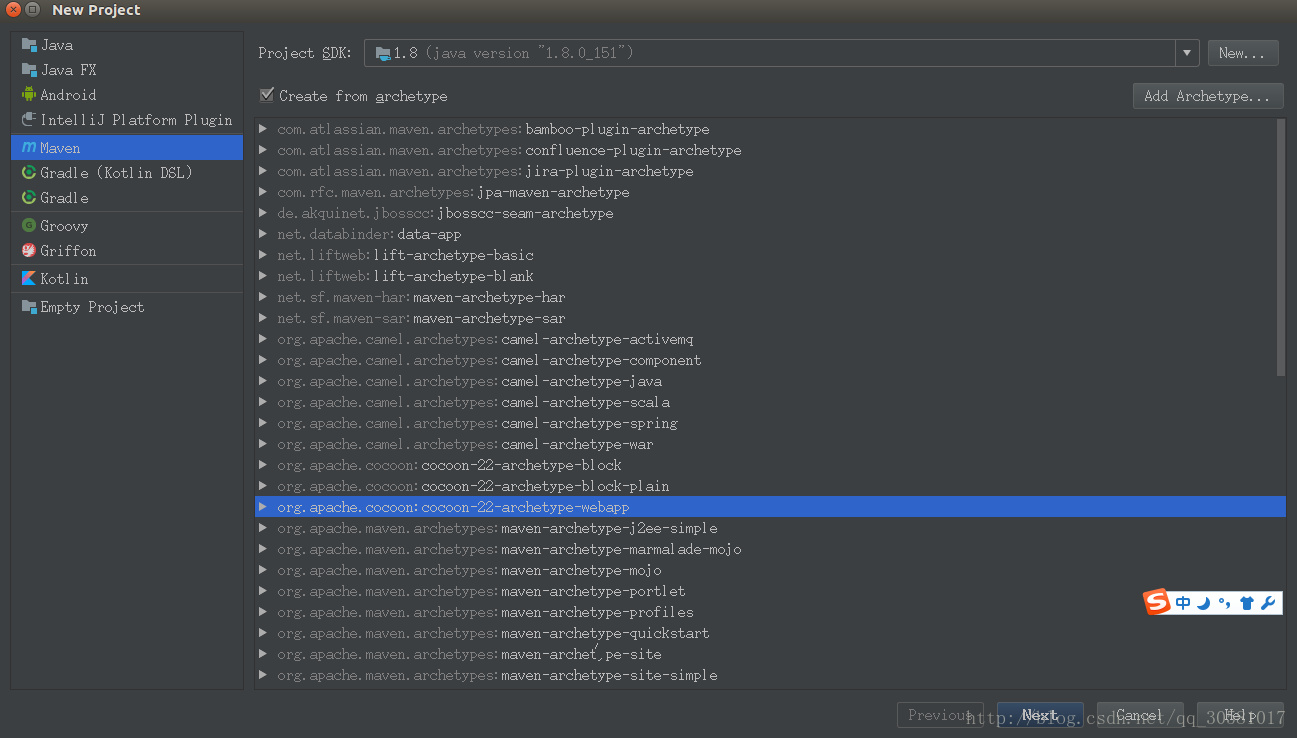This screenshot has width=1297, height=738.
Task: Click the Help button
Action: tap(1240, 715)
